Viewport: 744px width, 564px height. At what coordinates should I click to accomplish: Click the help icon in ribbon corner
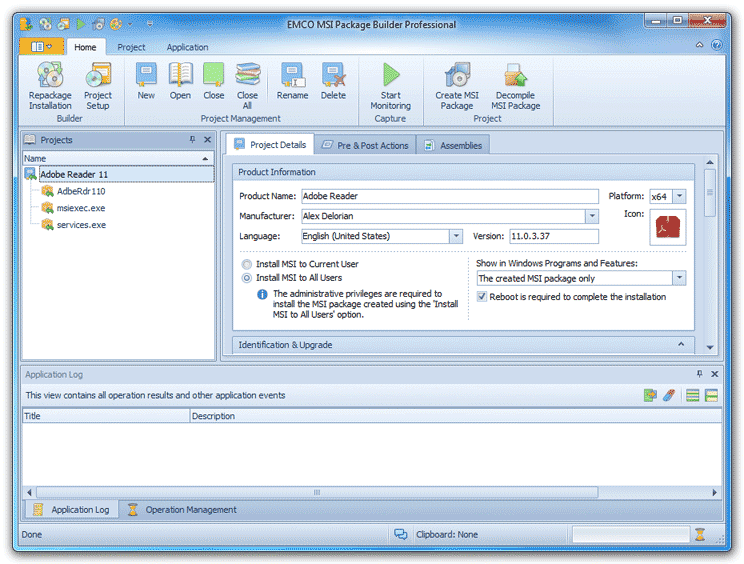716,45
